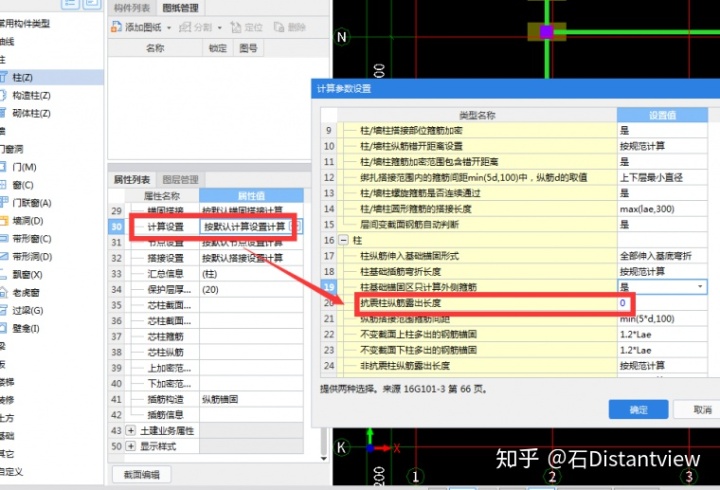The height and width of the screenshot is (490, 720).
Task: Open the 分割 dropdown arrow
Action: point(219,28)
